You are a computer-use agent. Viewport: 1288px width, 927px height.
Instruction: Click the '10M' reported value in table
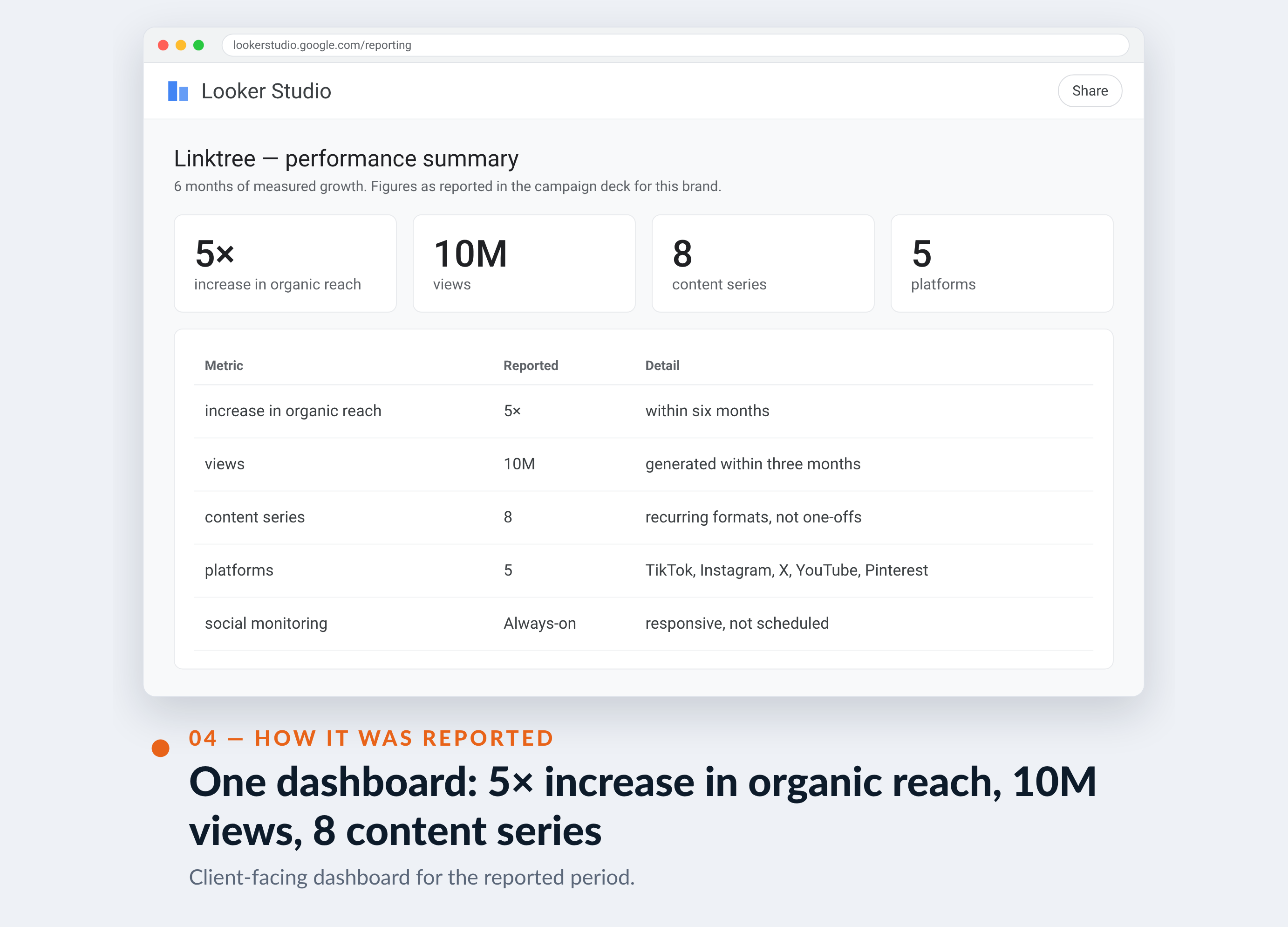click(x=519, y=464)
